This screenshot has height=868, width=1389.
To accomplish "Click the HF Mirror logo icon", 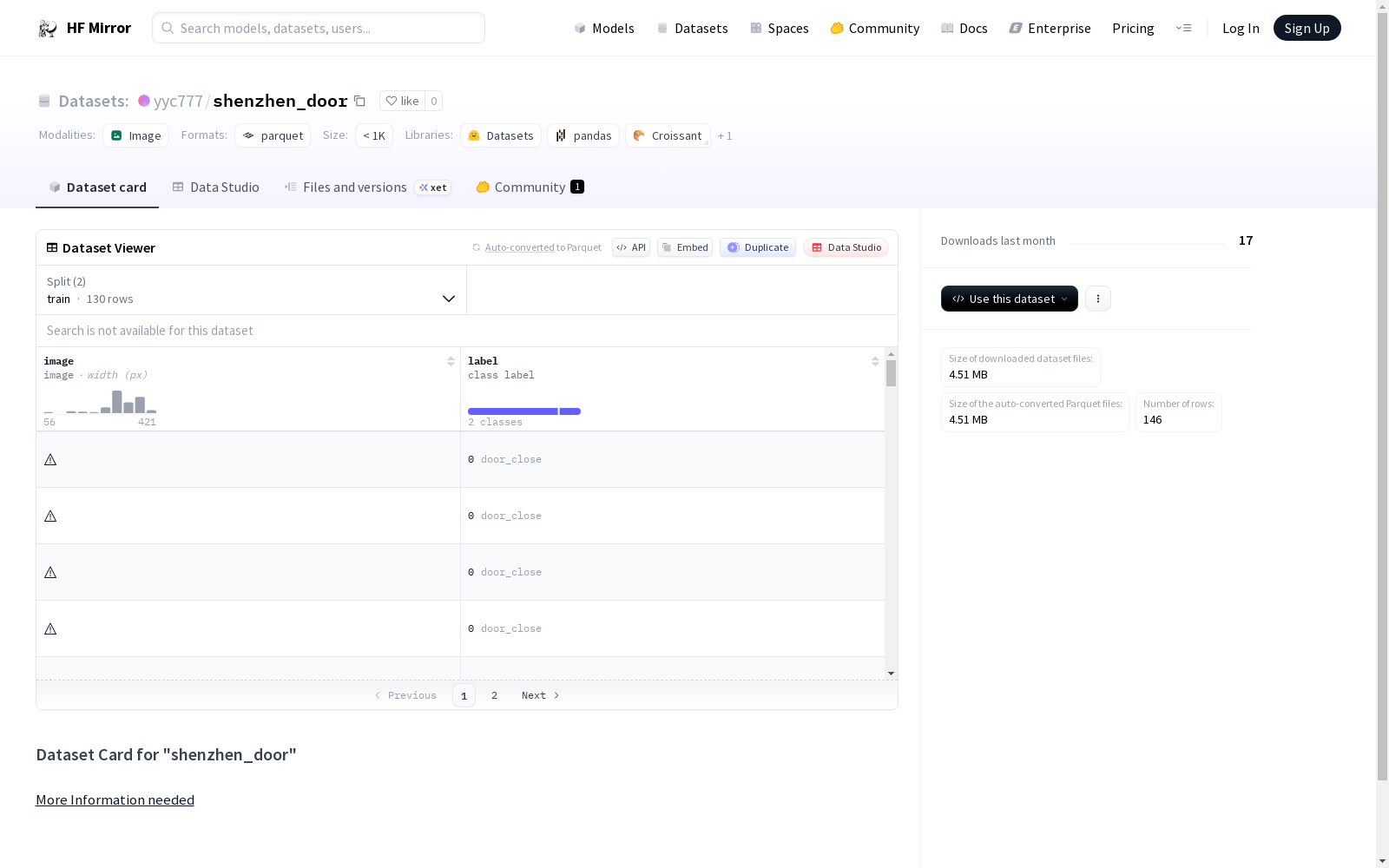I will 48,28.
